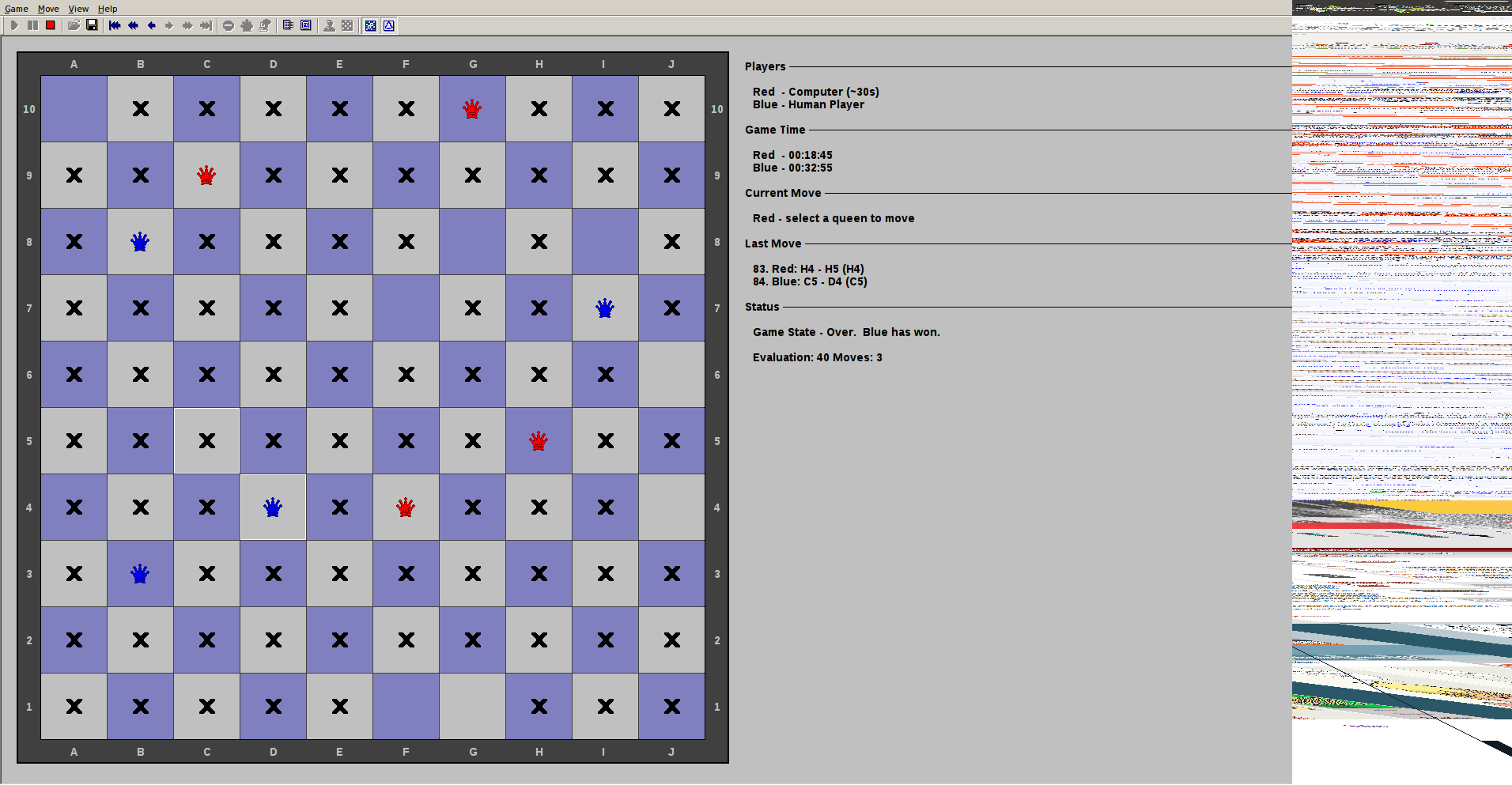Open the Help menu

coord(108,9)
